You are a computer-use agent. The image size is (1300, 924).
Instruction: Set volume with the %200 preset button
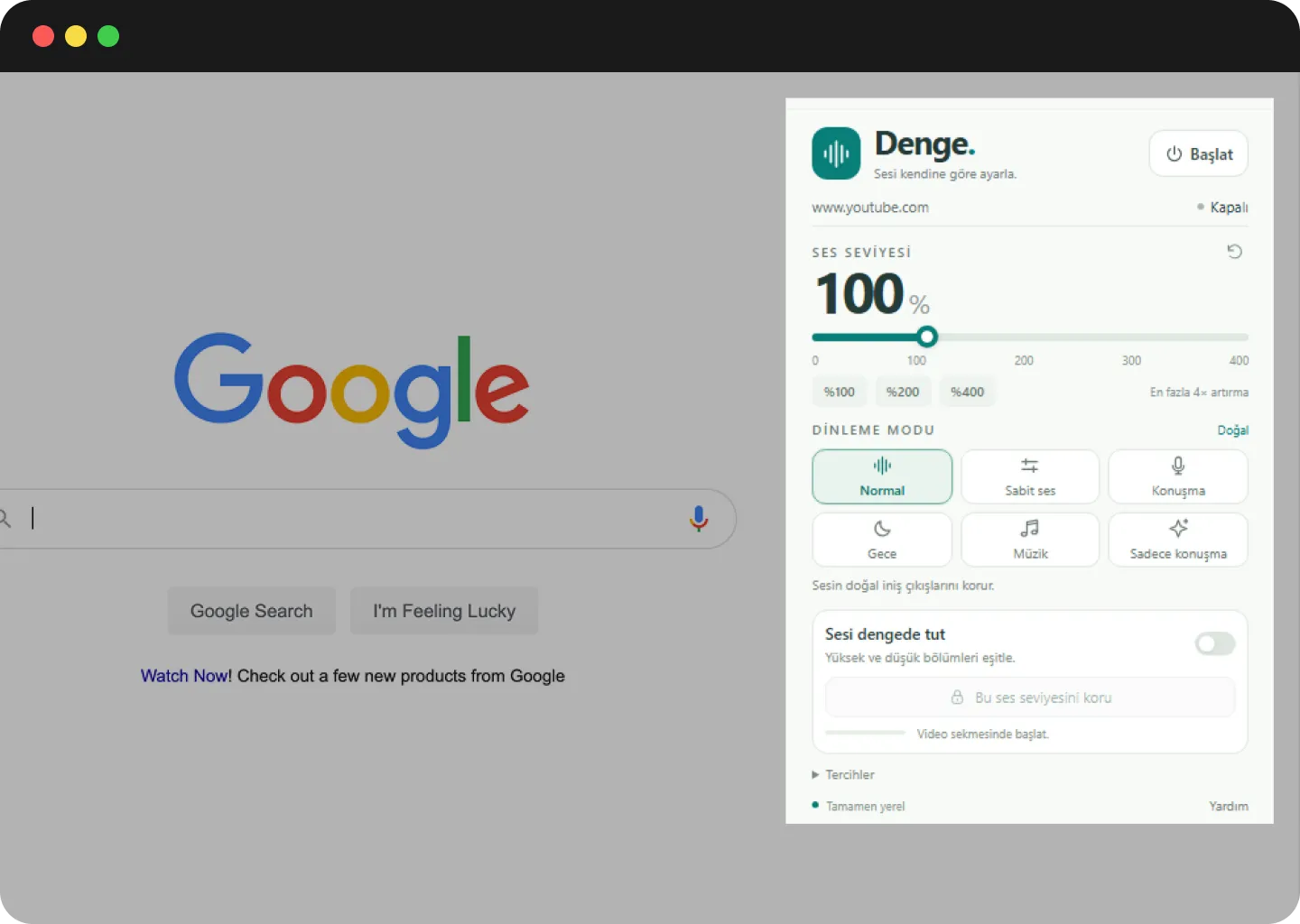pyautogui.click(x=903, y=392)
